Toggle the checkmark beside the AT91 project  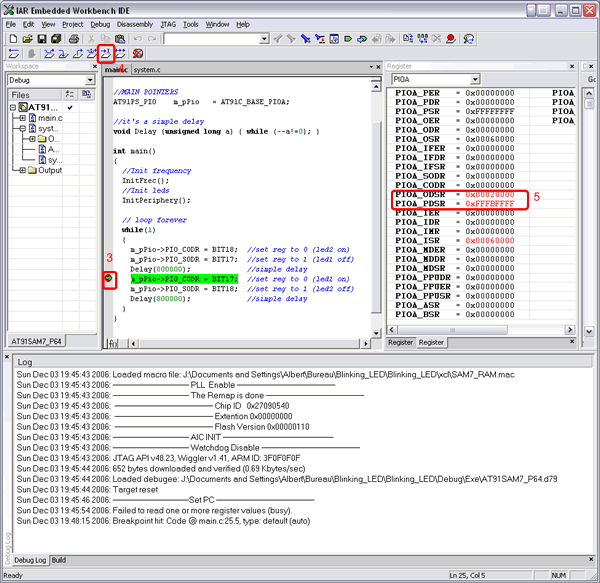click(68, 107)
